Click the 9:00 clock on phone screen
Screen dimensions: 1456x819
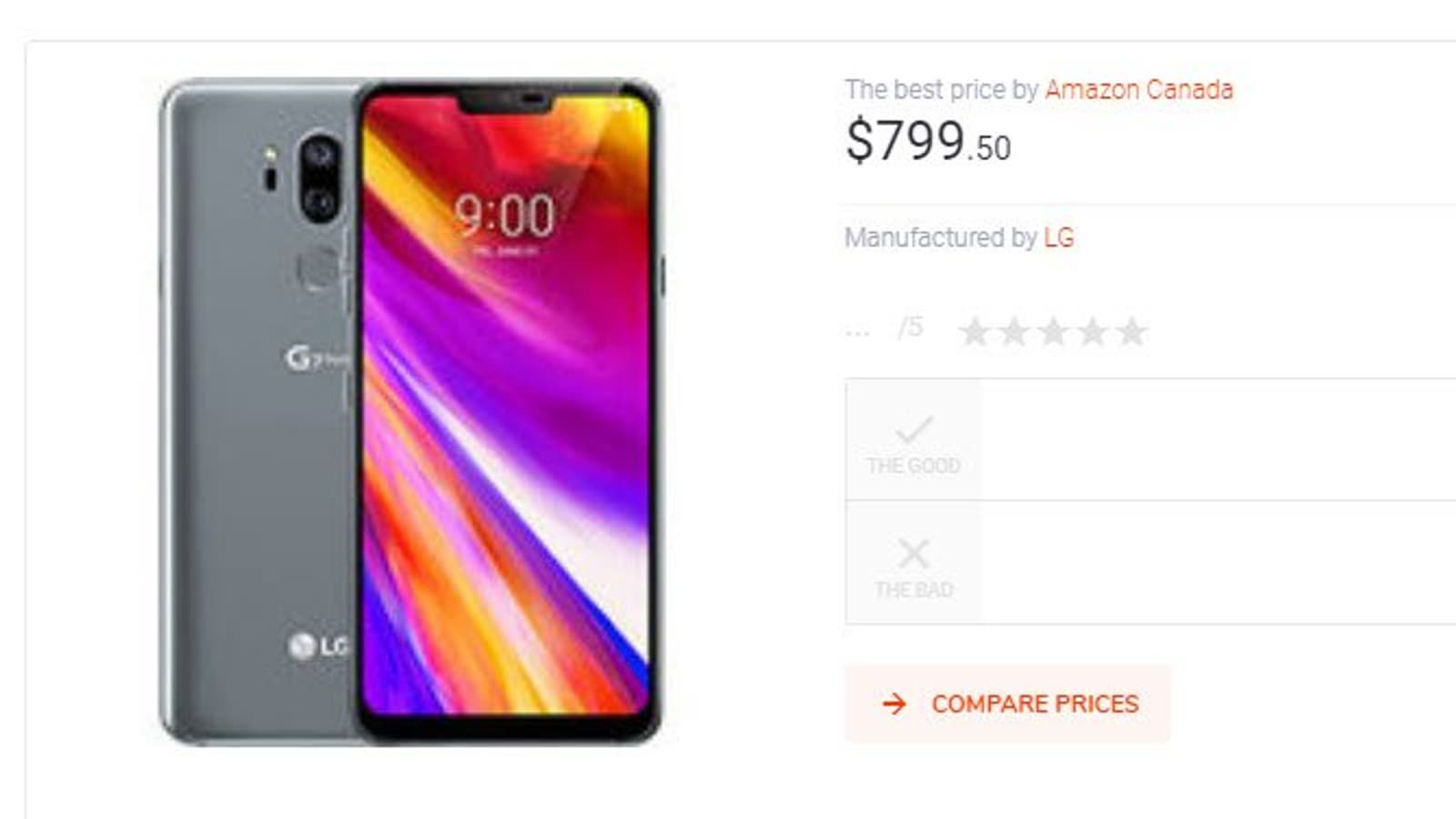[x=505, y=216]
